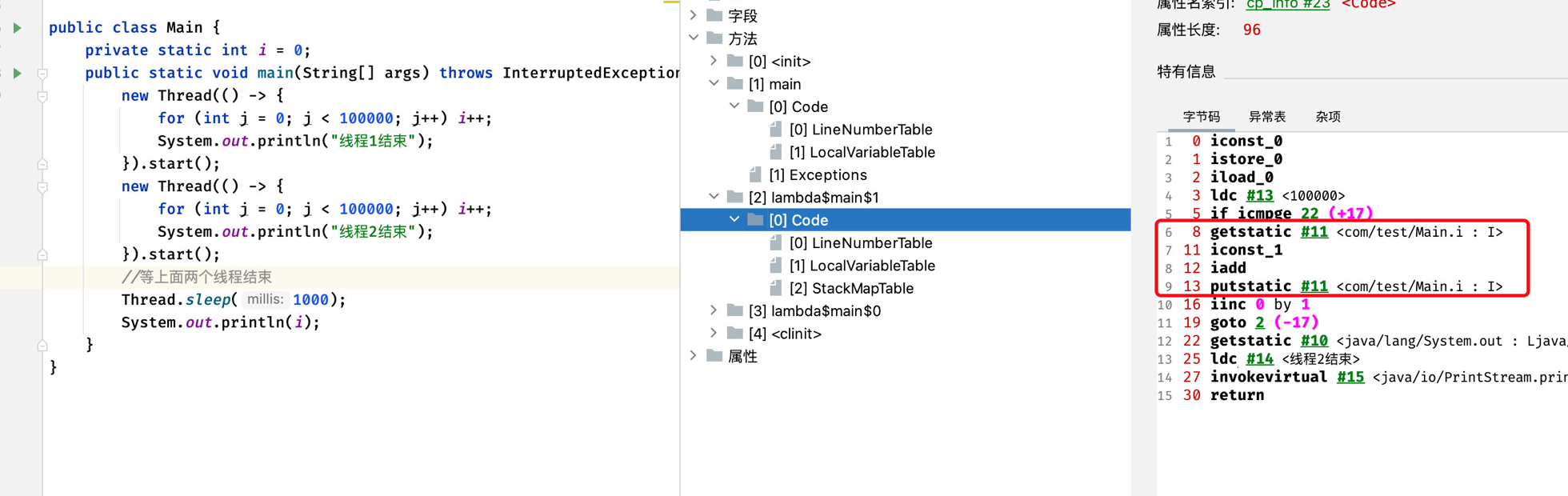The image size is (1568, 496).
Task: Expand the [0] <init> method node
Action: 714,61
